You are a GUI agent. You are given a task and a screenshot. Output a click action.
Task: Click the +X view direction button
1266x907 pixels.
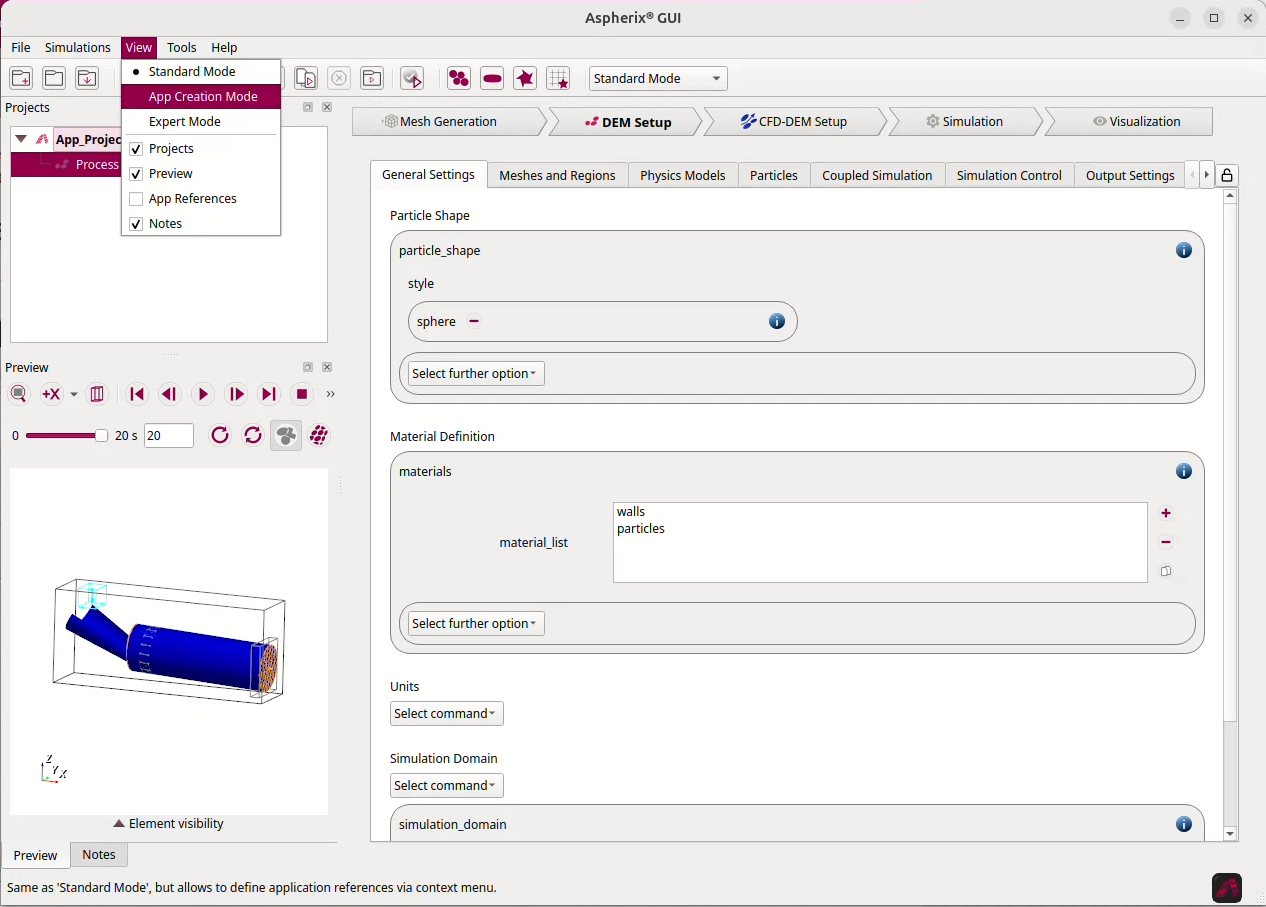[x=51, y=394]
